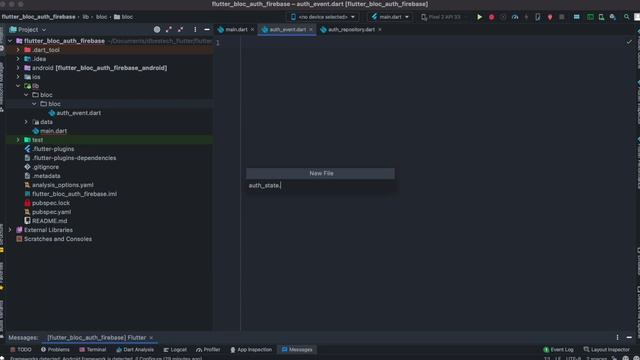Run the app with the green play button
640x360 pixels.
coord(480,17)
